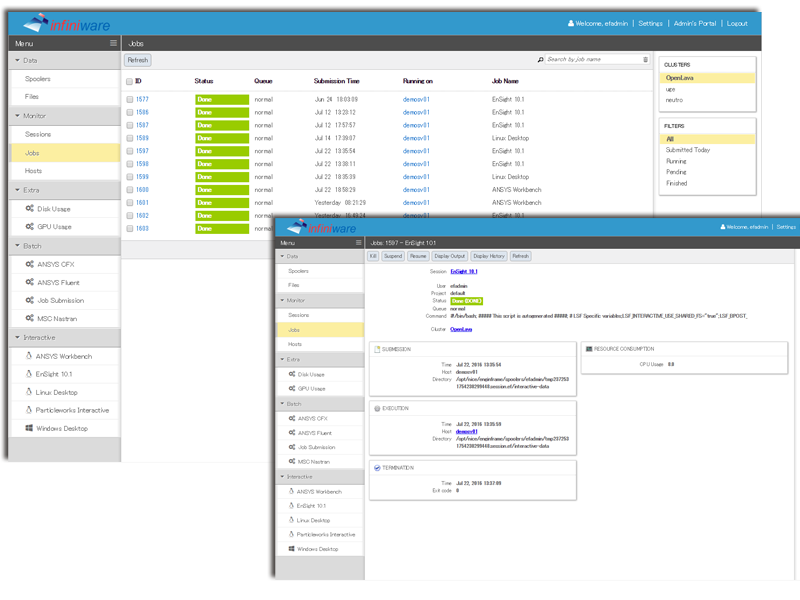Click Display History in the job detail toolbar

pos(489,256)
